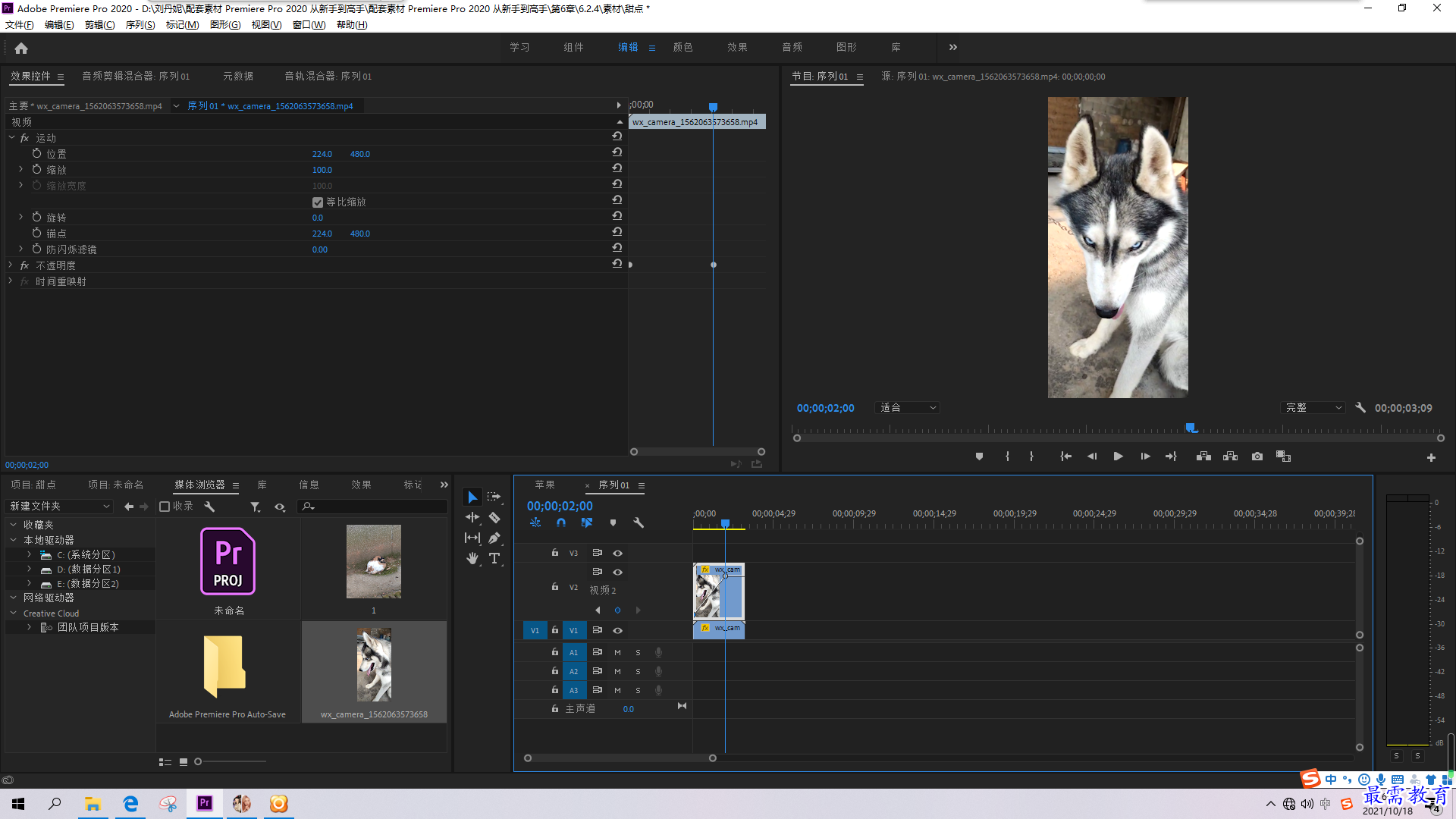1456x819 pixels.
Task: Toggle V3 track output eye
Action: 618,553
